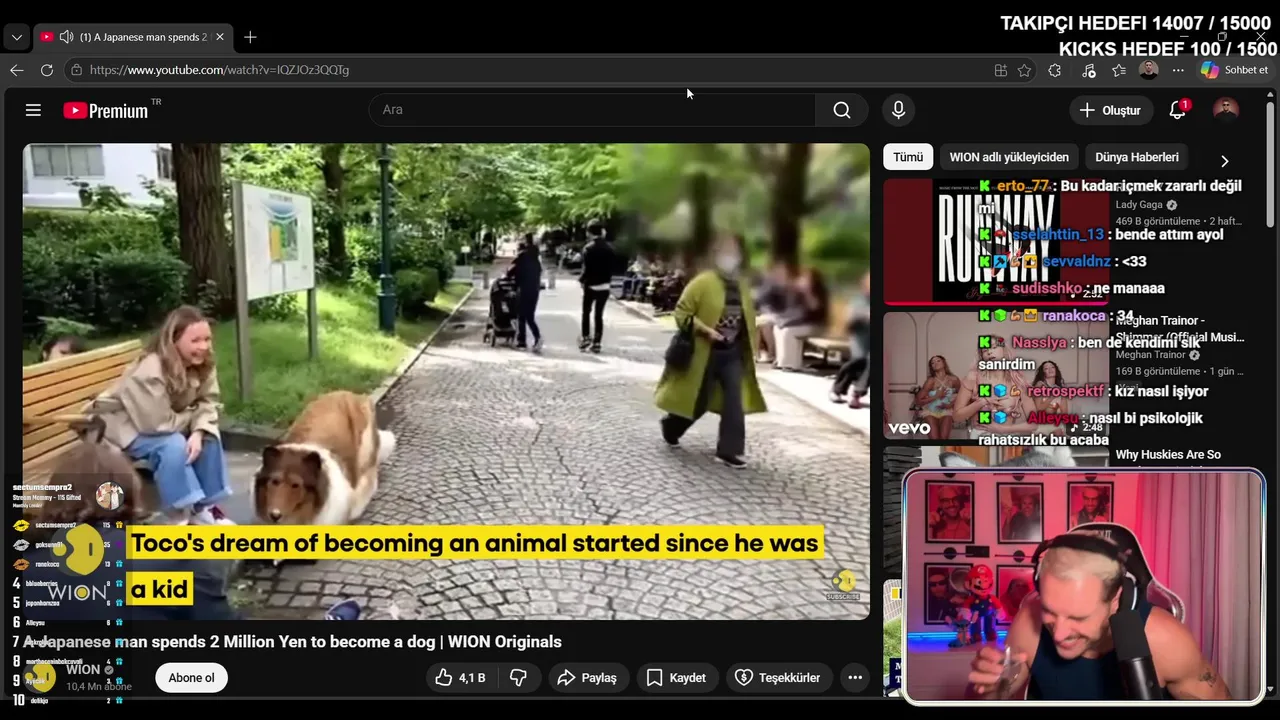Select WION adlı yükleyiciden chip
This screenshot has width=1280, height=720.
pyautogui.click(x=1009, y=157)
